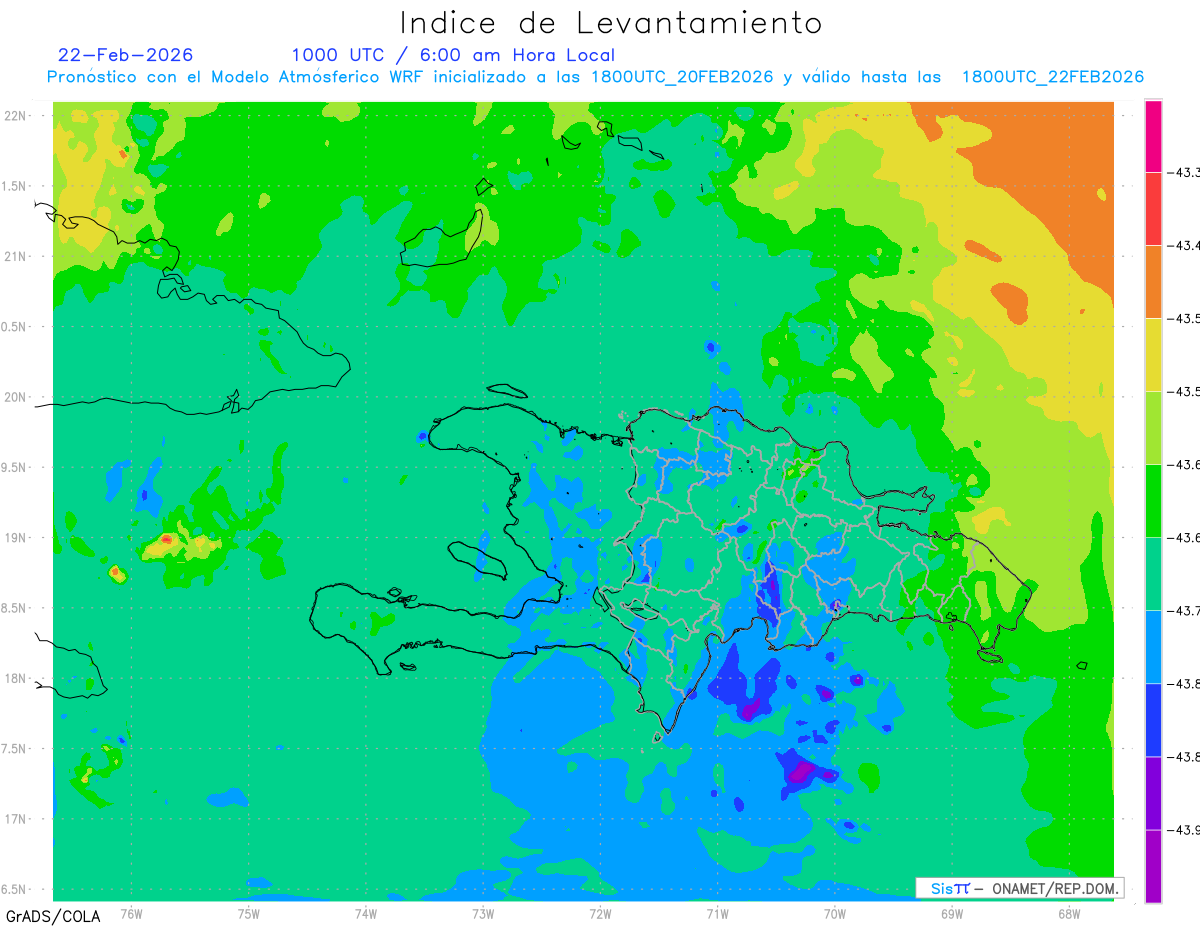Image resolution: width=1200 pixels, height=927 pixels.
Task: Pick the dark blue swatch in the legend
Action: tap(1153, 719)
